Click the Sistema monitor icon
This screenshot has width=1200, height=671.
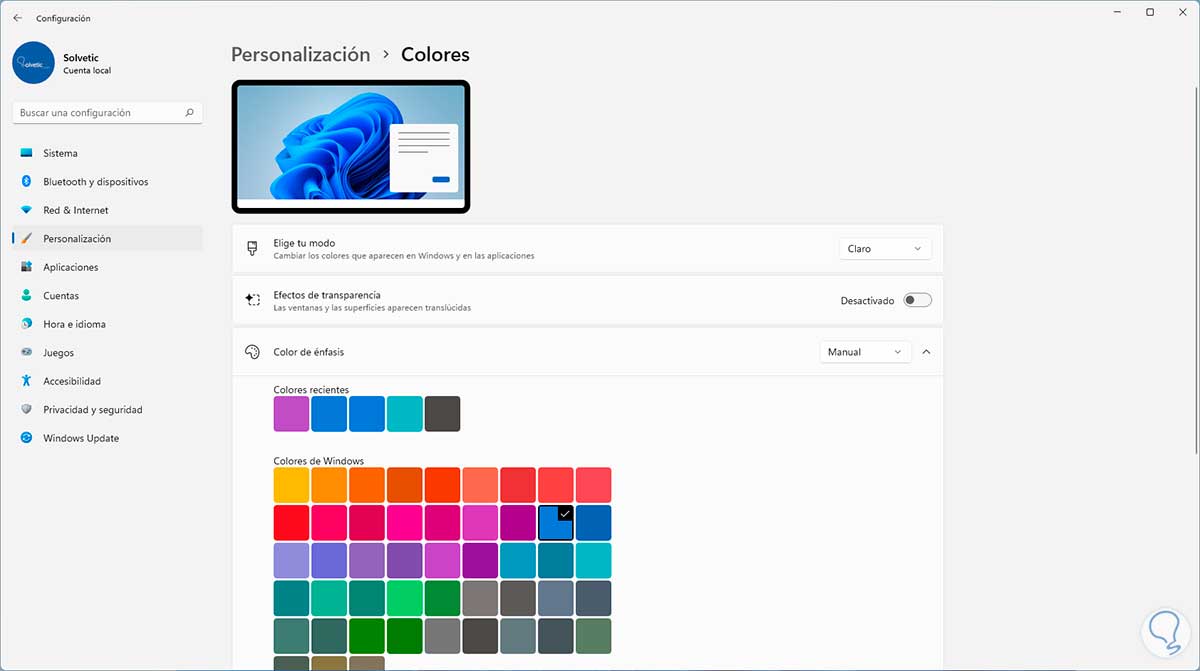[26, 153]
